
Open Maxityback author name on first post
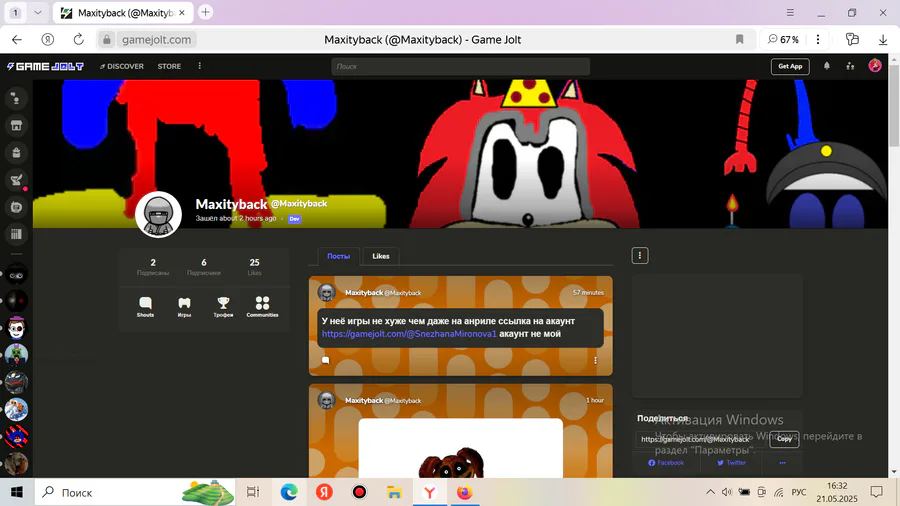pos(364,293)
